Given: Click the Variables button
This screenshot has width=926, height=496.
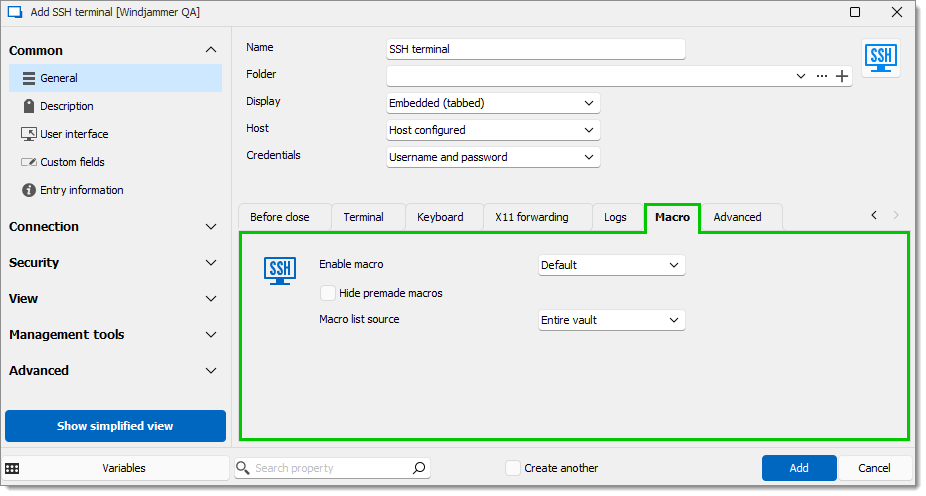Looking at the screenshot, I should [x=116, y=468].
